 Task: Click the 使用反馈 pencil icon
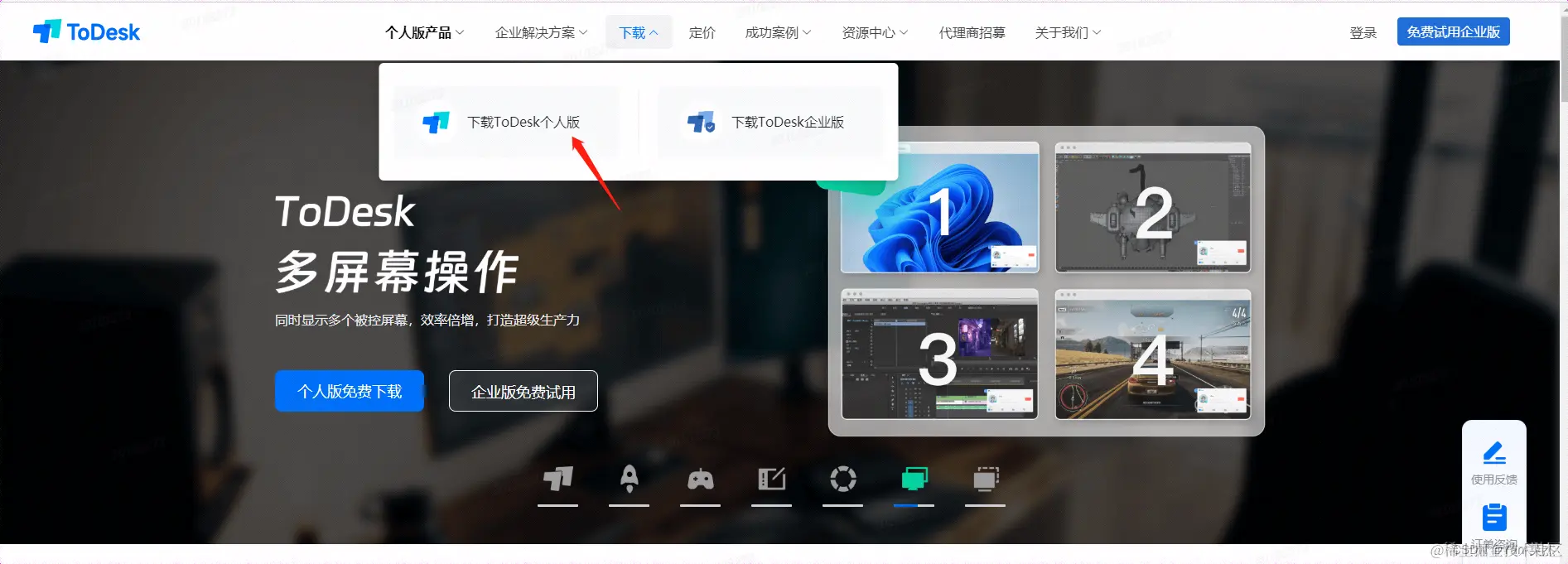click(x=1494, y=453)
